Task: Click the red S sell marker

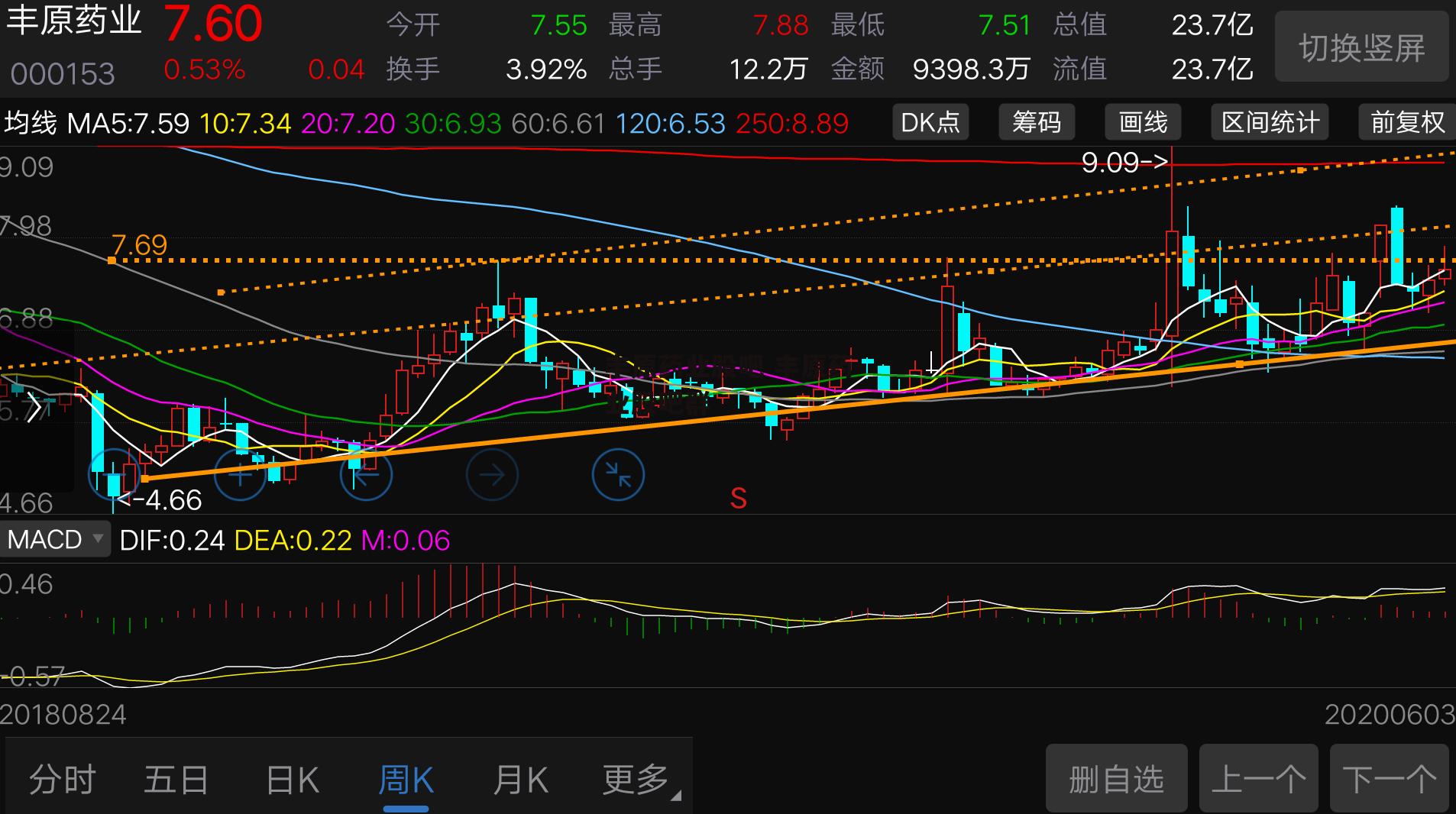Action: [x=738, y=499]
